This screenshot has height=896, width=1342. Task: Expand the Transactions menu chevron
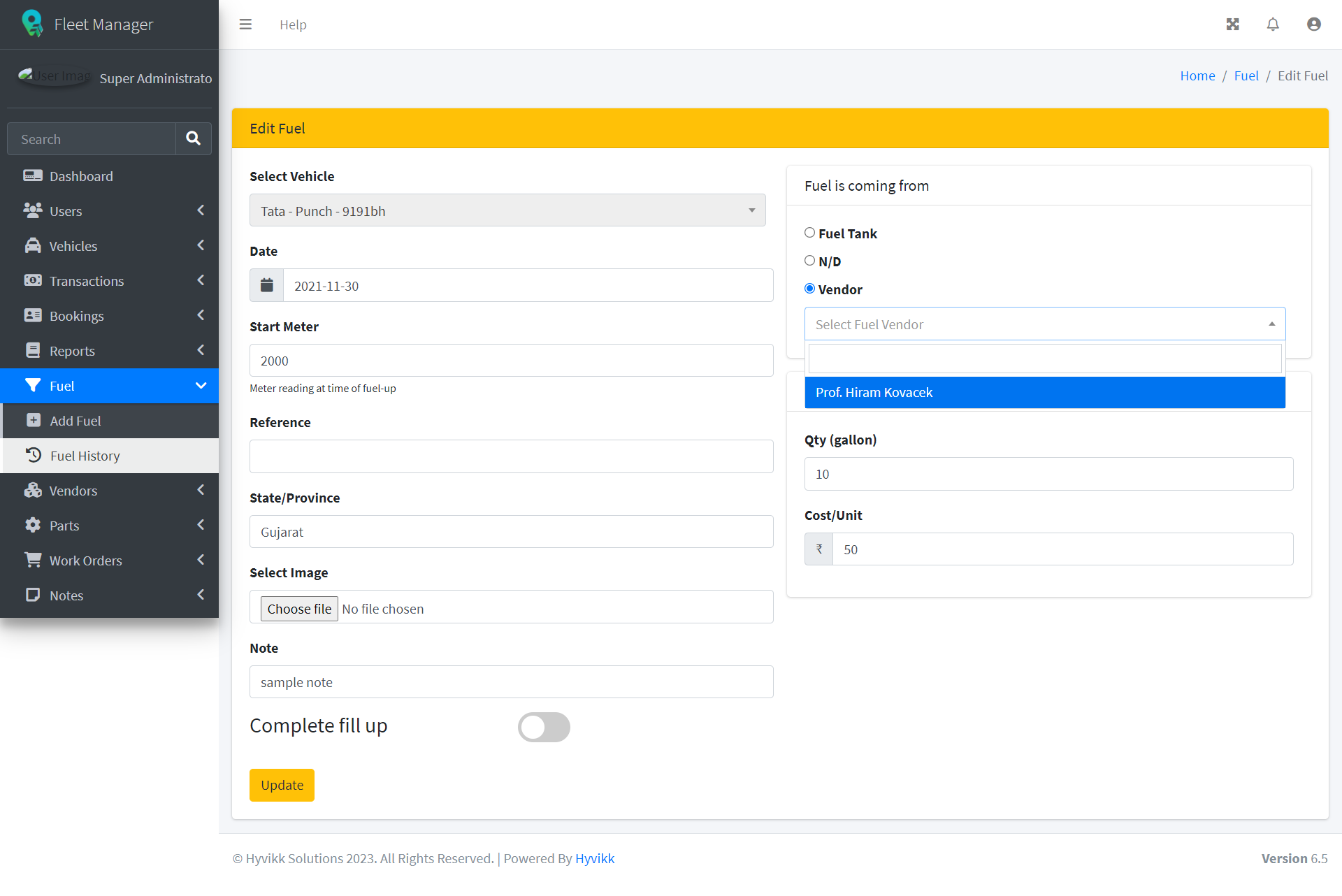click(x=201, y=280)
